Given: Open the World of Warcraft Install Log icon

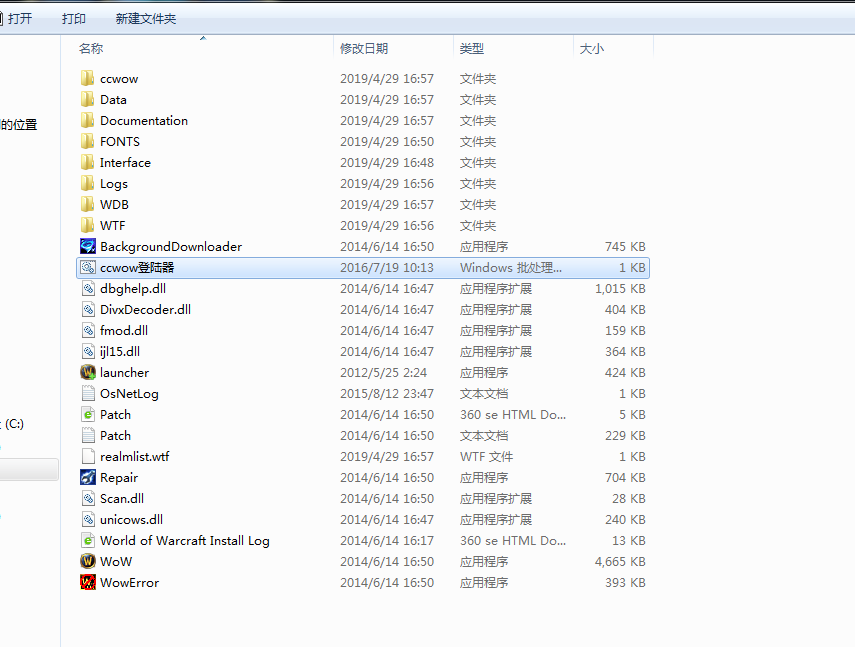Looking at the screenshot, I should [176, 540].
